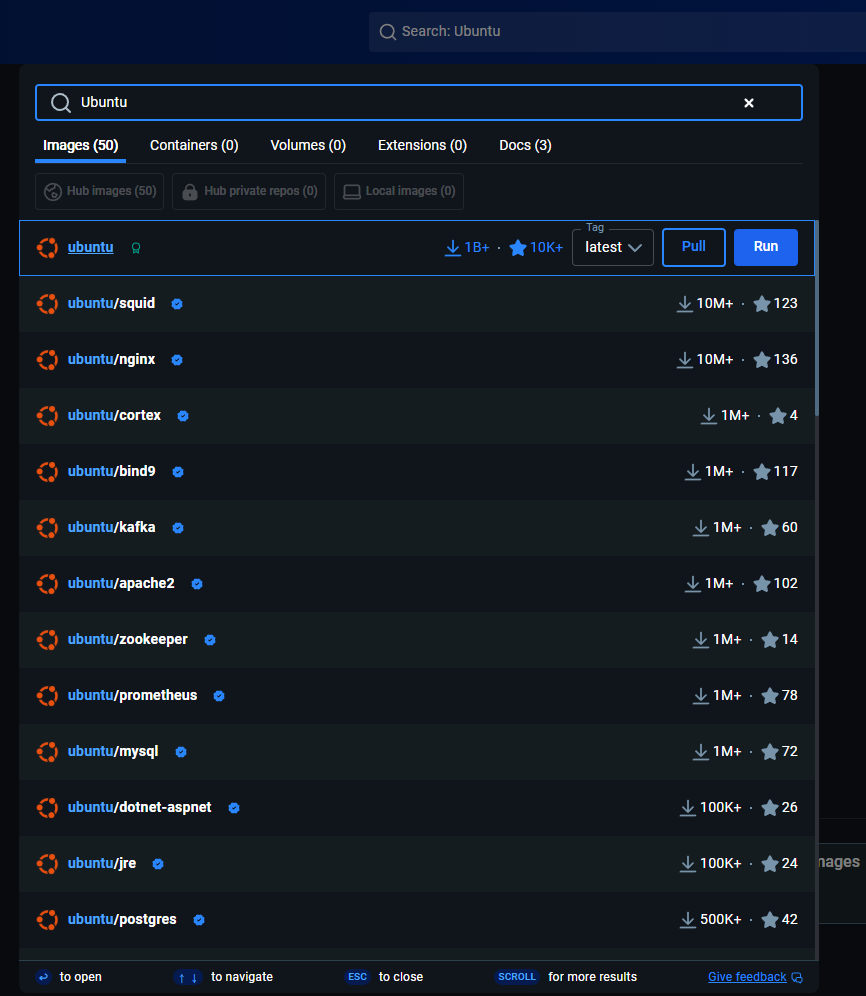Click the SCROLL key hint badge

pyautogui.click(x=517, y=976)
